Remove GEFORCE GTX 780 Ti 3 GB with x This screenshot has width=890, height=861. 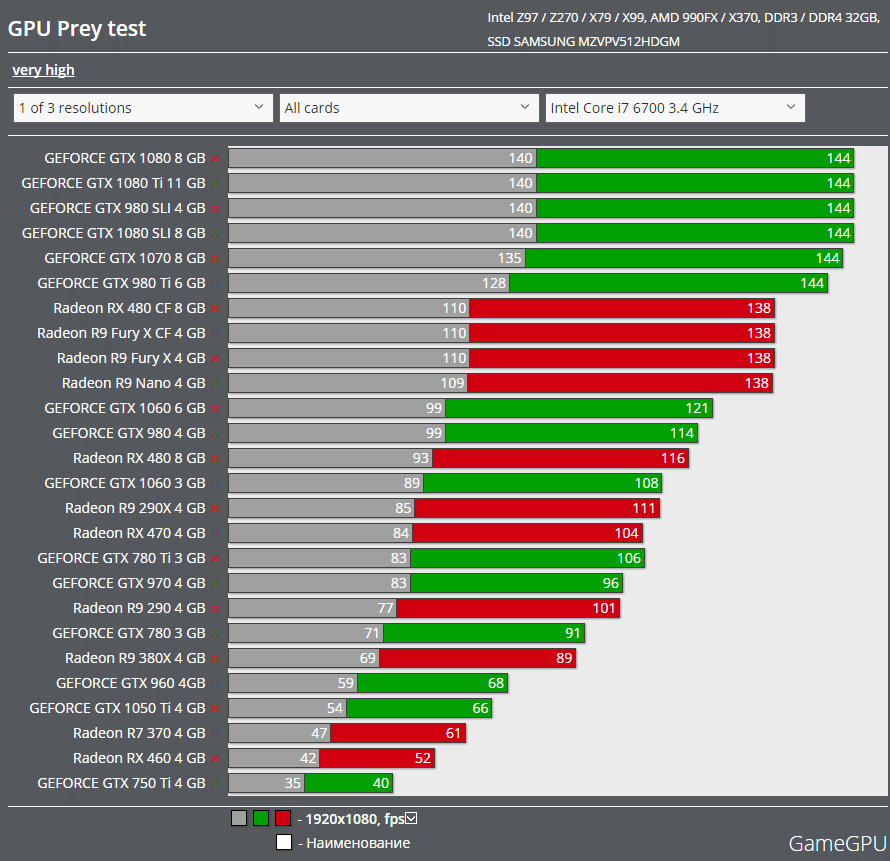tap(215, 558)
